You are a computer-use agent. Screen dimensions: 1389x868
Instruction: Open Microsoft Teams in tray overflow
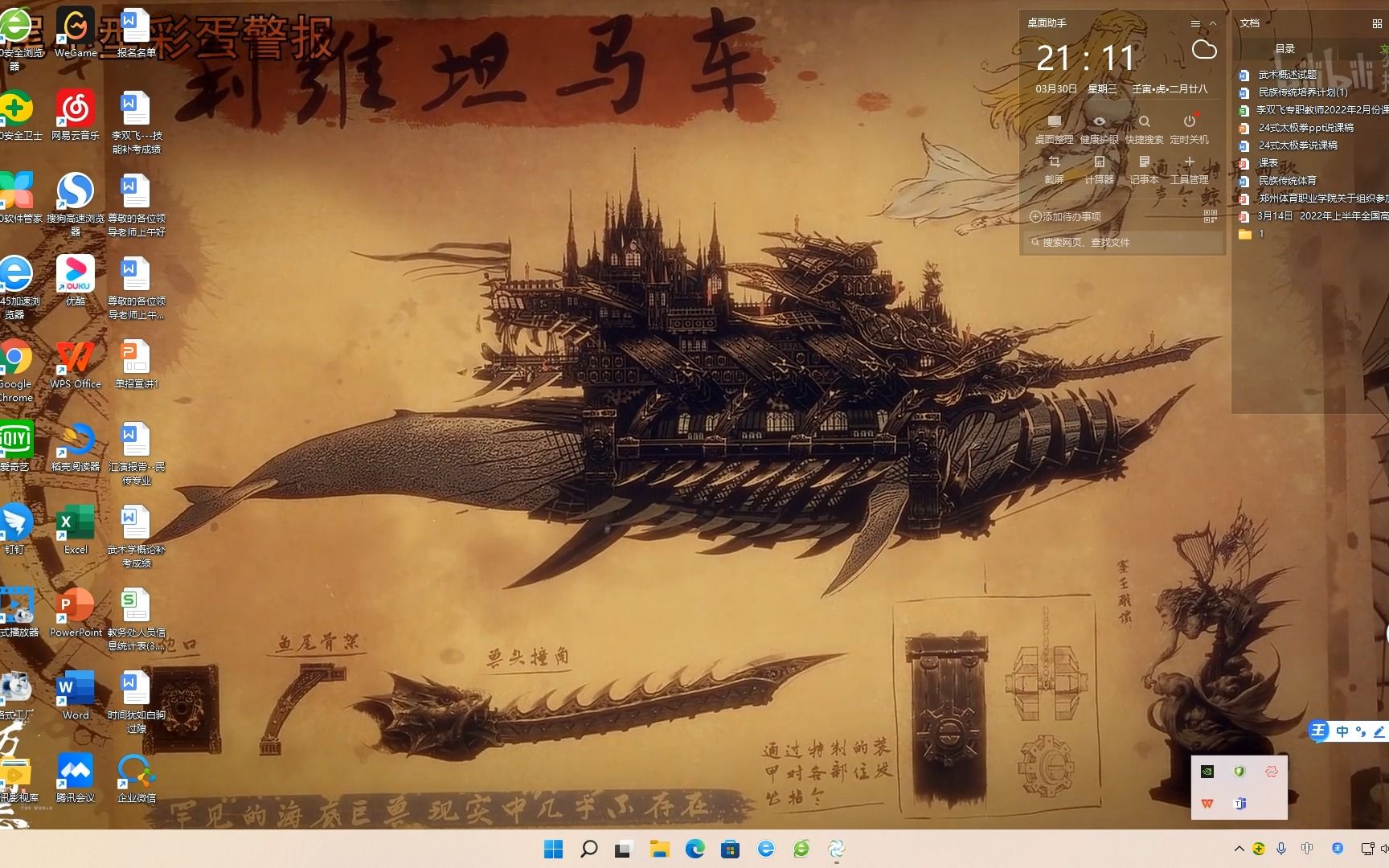[x=1239, y=804]
